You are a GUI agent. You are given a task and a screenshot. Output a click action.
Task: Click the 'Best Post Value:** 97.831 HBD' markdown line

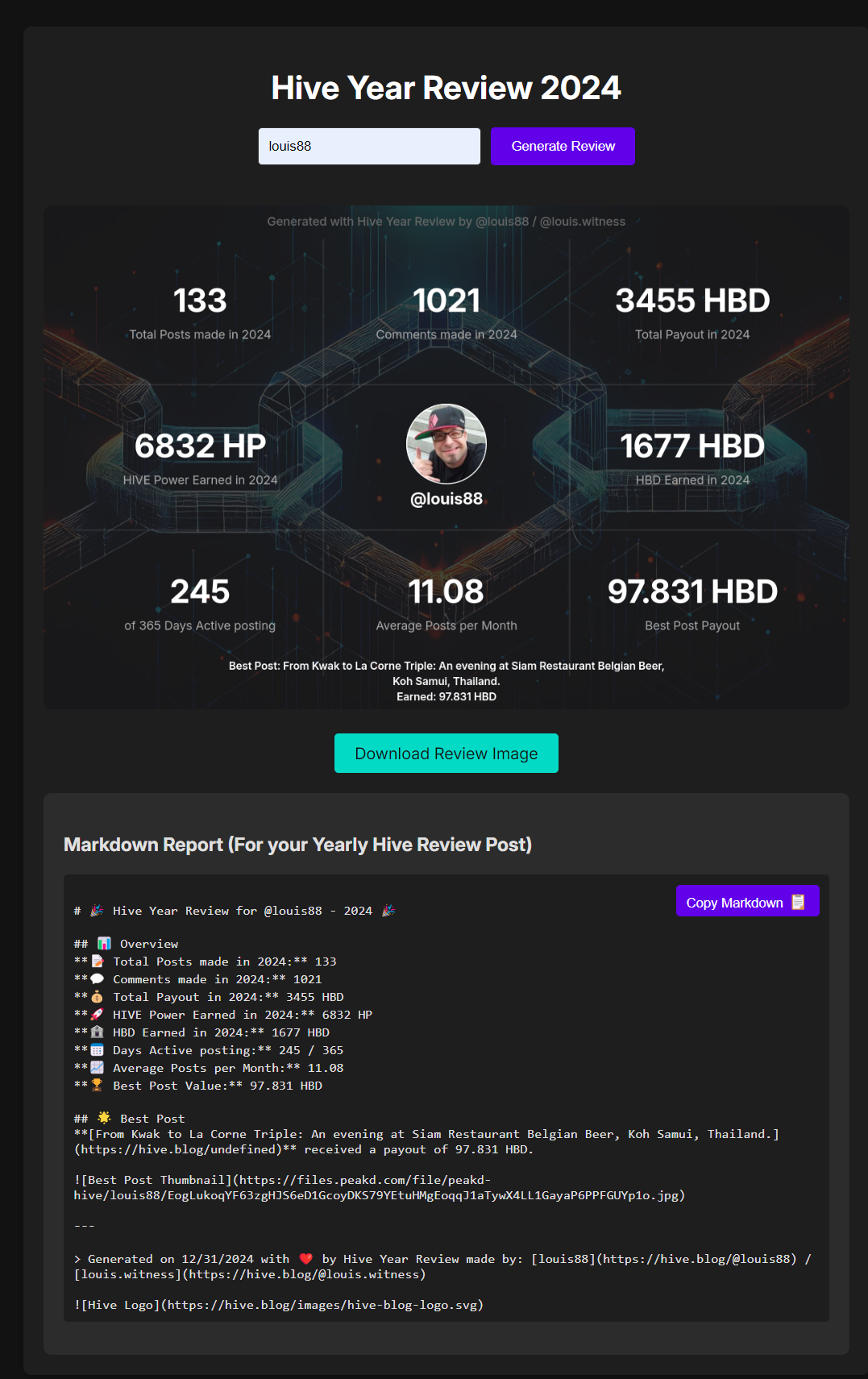(198, 1086)
